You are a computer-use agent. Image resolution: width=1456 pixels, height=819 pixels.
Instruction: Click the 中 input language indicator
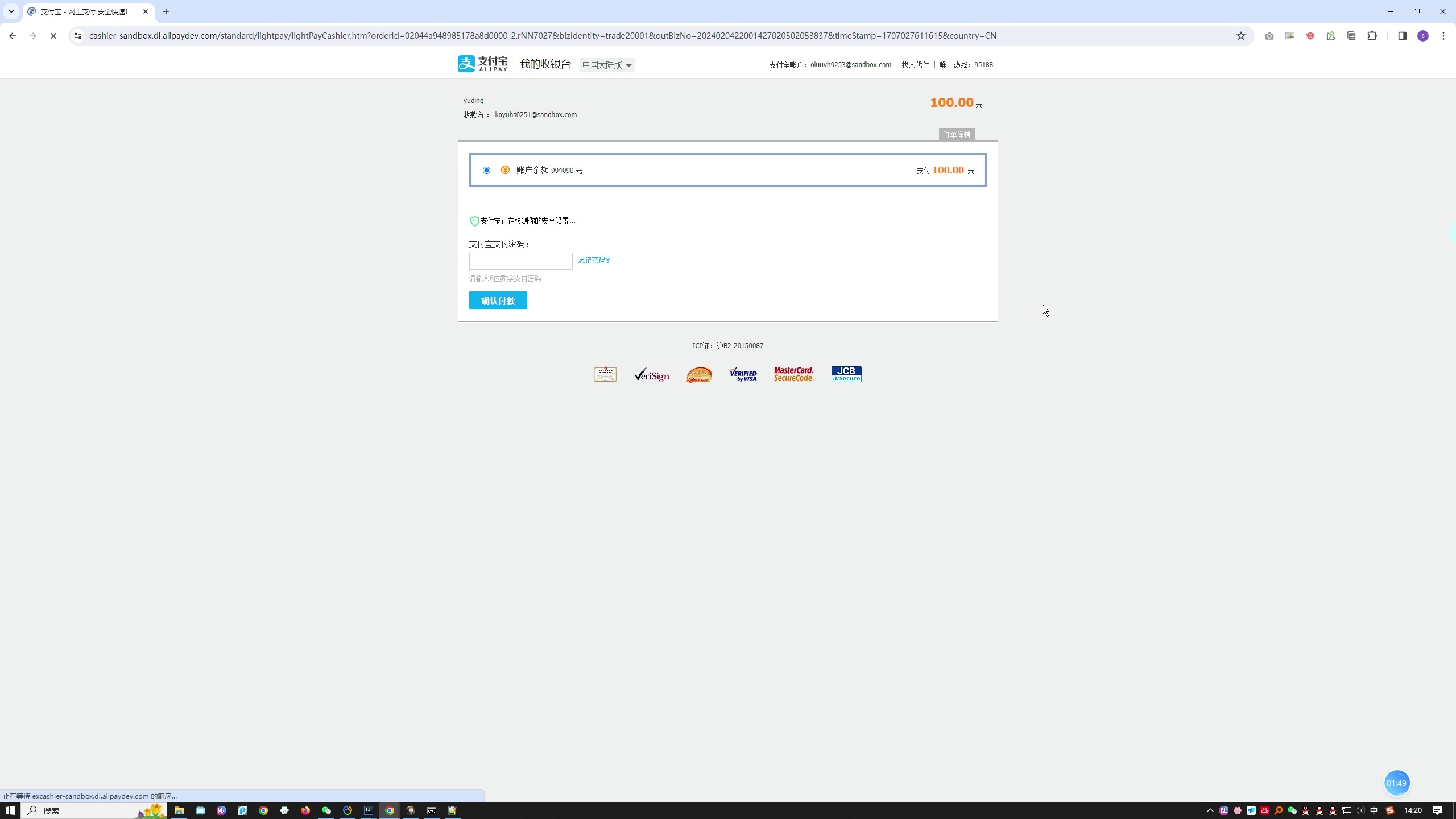point(1374,810)
